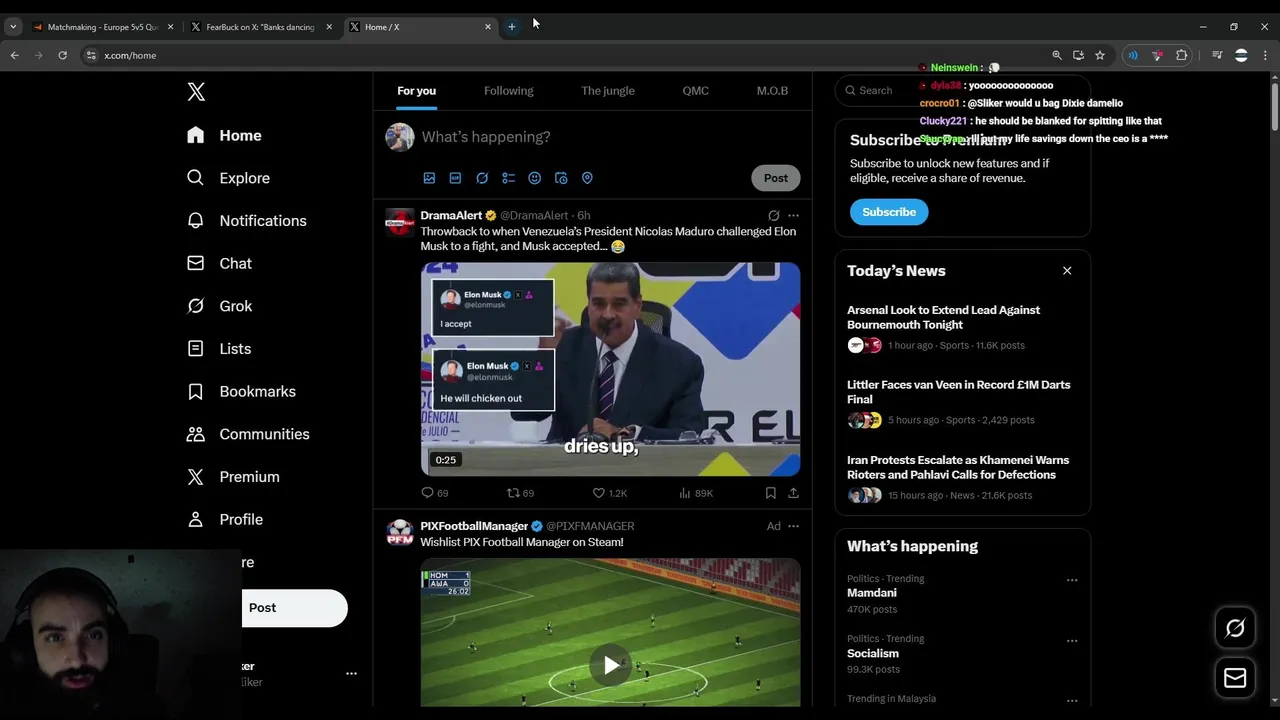Open Explore in the left navigation
Viewport: 1280px width, 720px height.
point(228,178)
